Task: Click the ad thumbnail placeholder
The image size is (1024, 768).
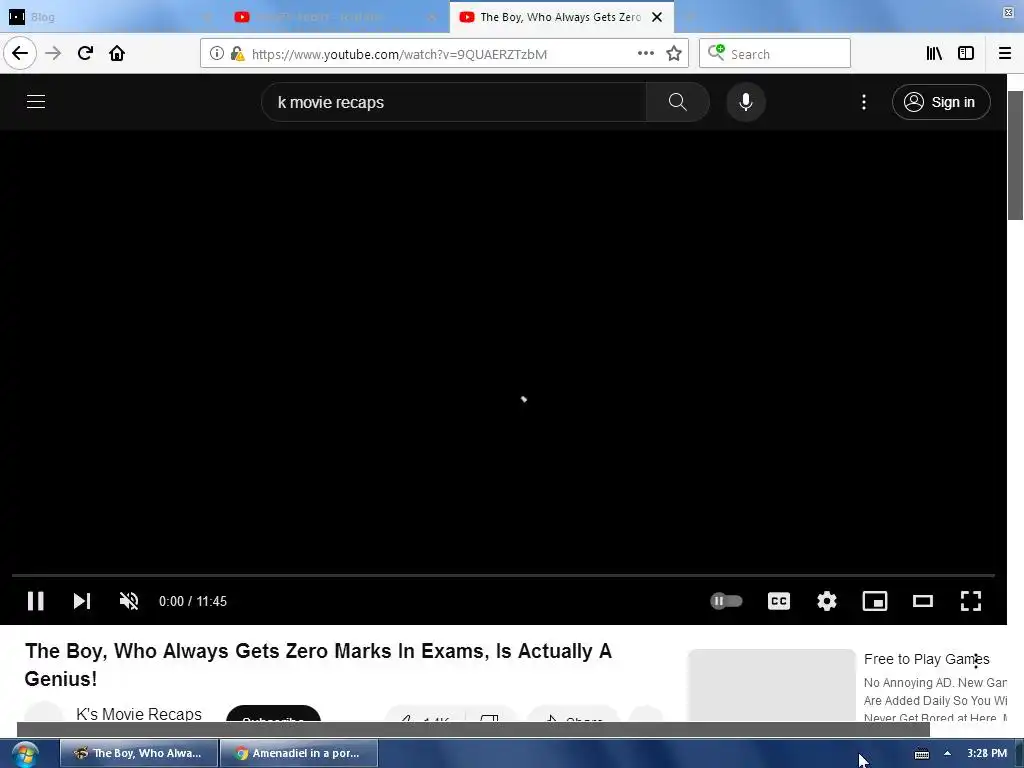Action: click(772, 685)
